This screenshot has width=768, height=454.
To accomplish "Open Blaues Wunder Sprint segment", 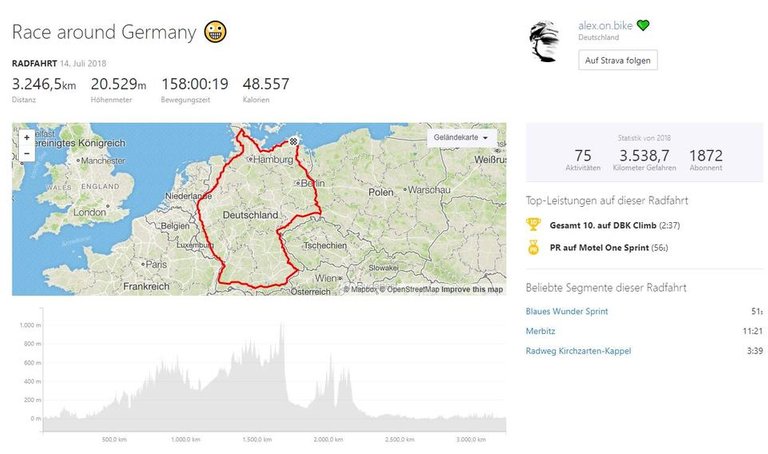I will click(567, 311).
